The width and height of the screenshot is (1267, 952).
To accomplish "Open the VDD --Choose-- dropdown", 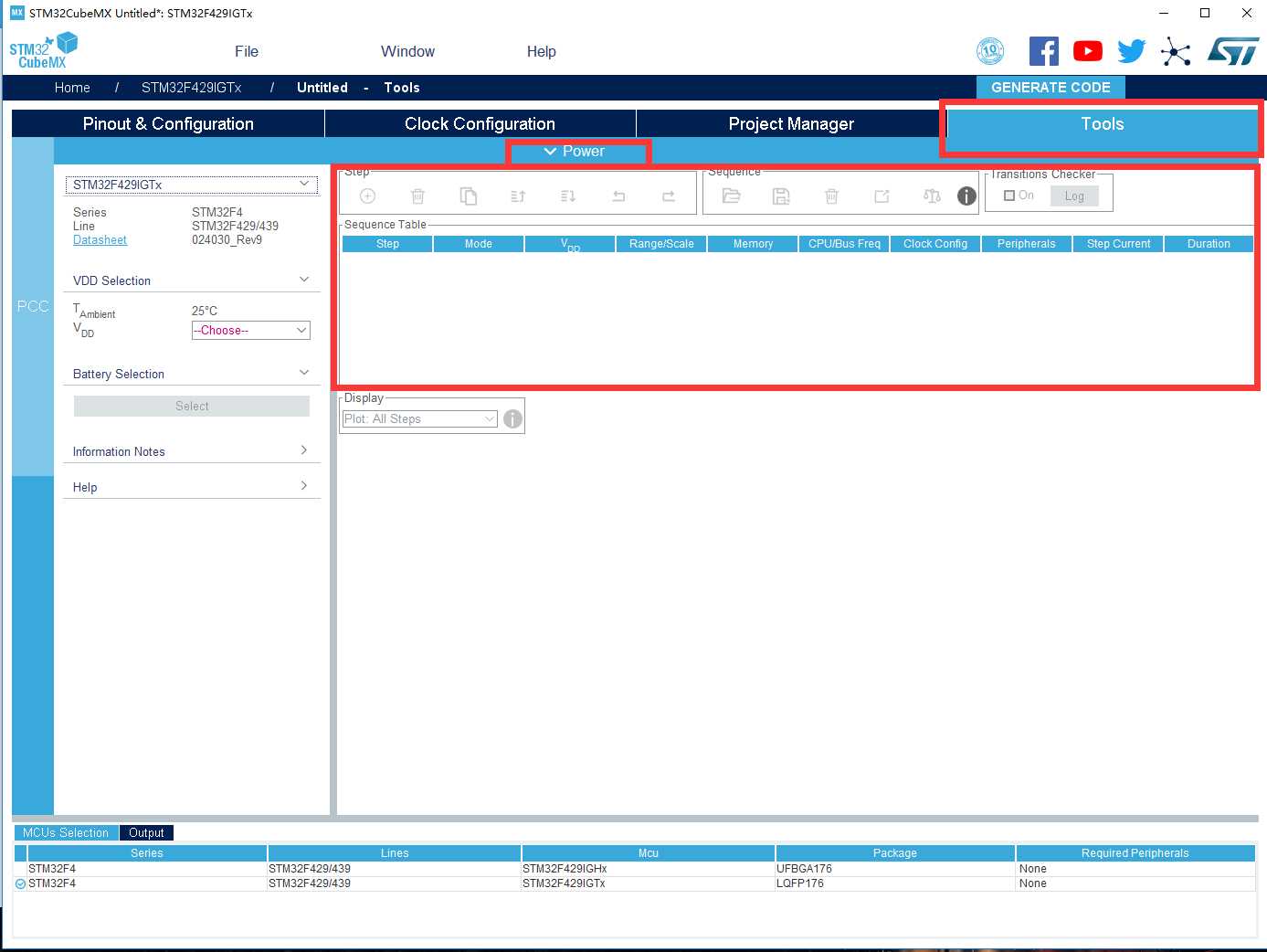I will pyautogui.click(x=251, y=330).
